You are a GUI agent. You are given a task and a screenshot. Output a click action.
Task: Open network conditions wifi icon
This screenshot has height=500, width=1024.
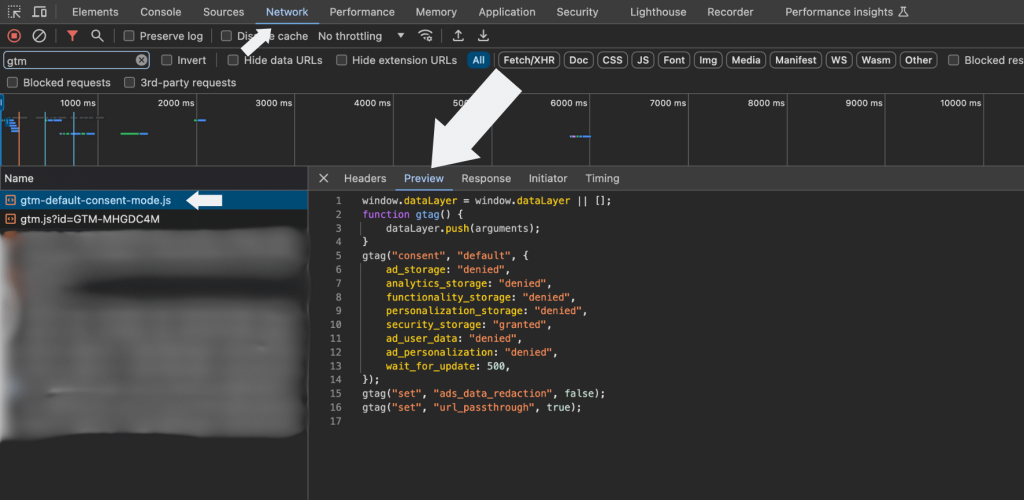click(425, 36)
